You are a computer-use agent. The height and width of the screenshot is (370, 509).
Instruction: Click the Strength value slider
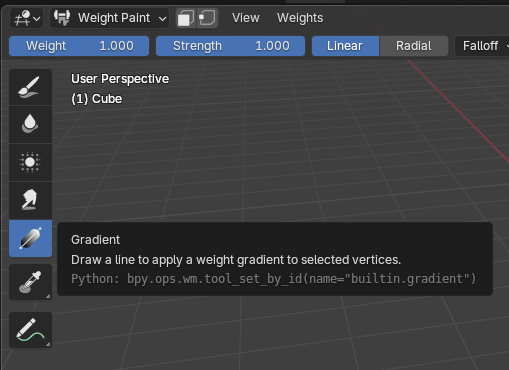tap(230, 46)
